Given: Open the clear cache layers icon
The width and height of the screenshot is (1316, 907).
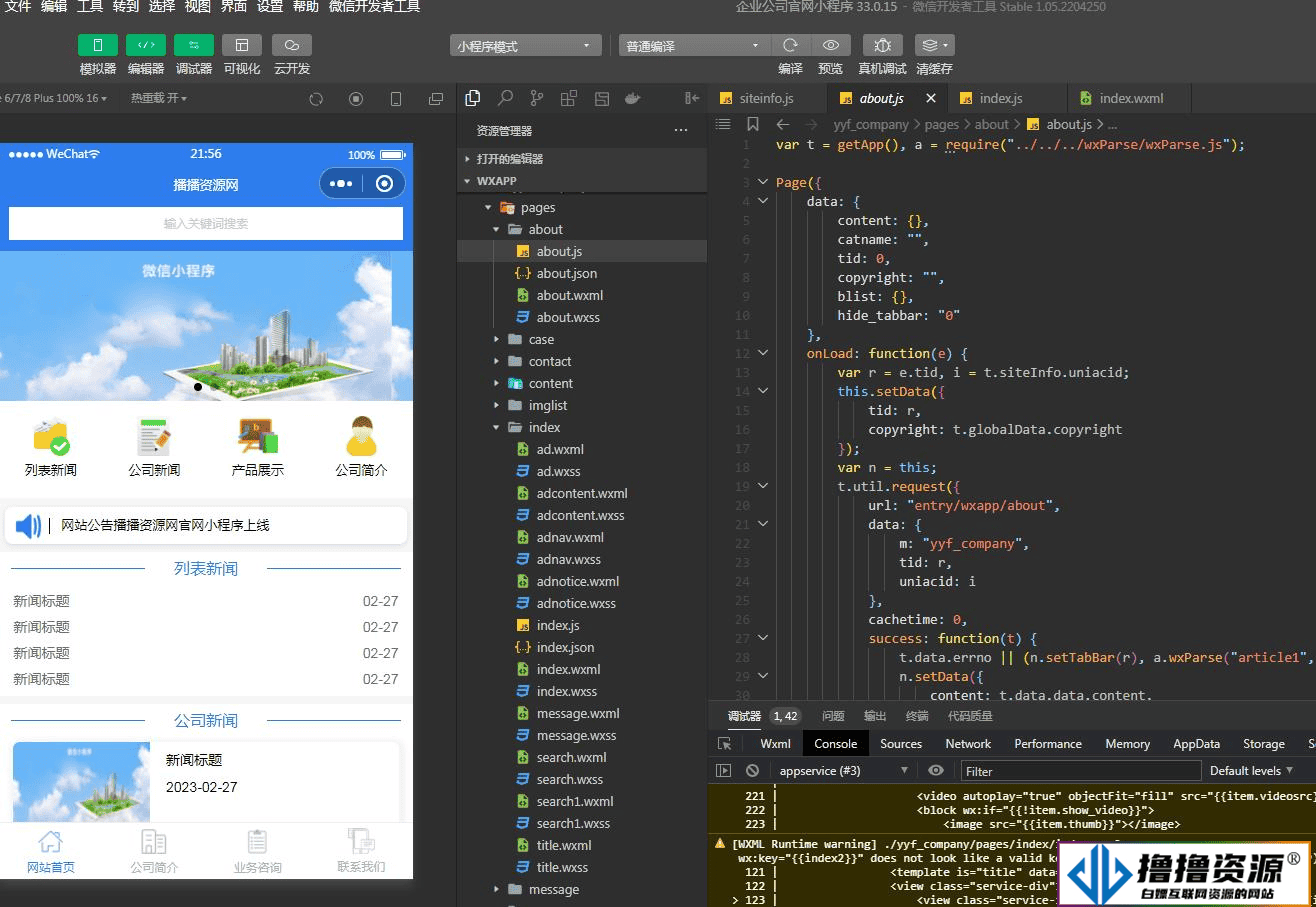Looking at the screenshot, I should 934,45.
